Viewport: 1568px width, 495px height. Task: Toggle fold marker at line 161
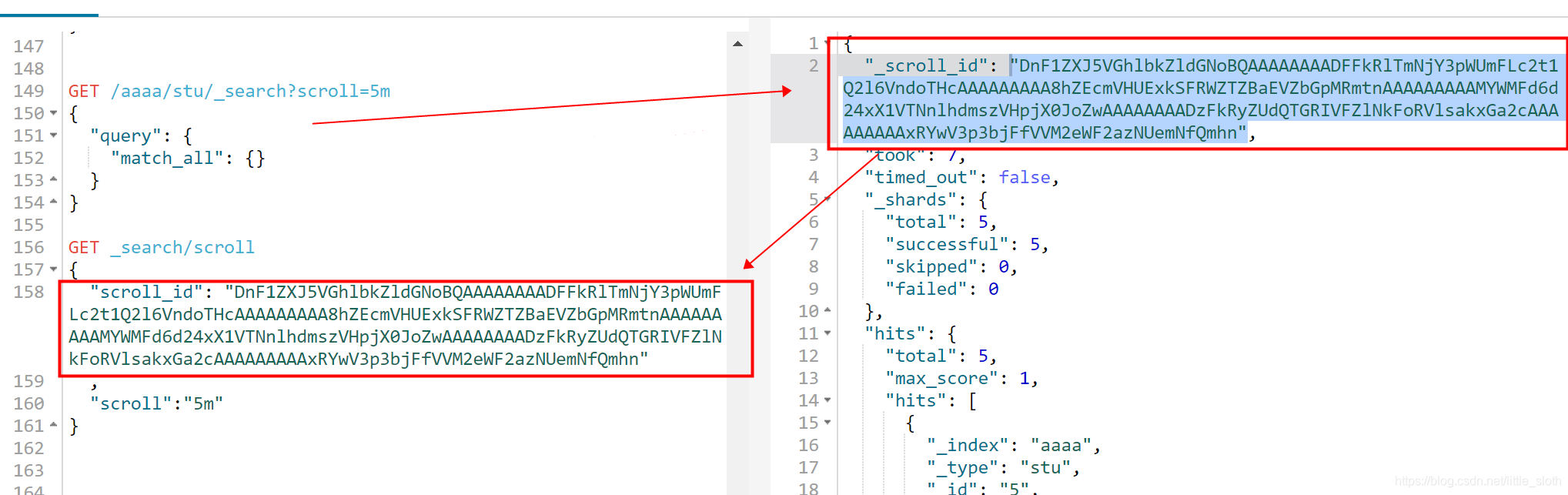click(x=53, y=425)
